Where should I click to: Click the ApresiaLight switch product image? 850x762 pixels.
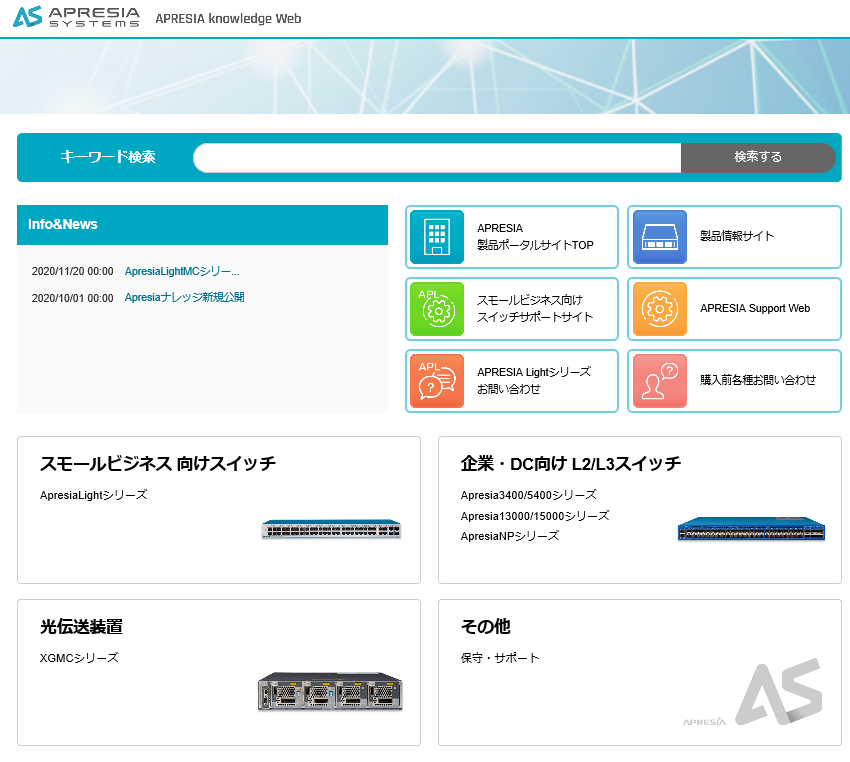pyautogui.click(x=331, y=529)
